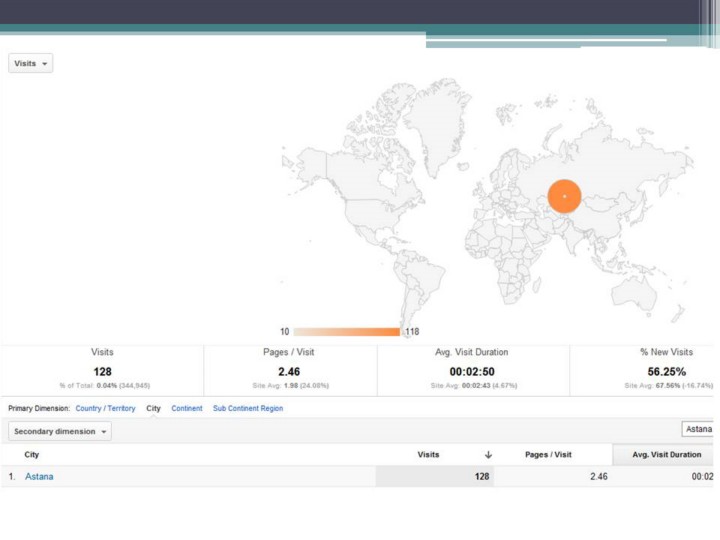720x540 pixels.
Task: Select Avg. Visit Duration scorecard showing 00:02:50
Action: click(473, 371)
